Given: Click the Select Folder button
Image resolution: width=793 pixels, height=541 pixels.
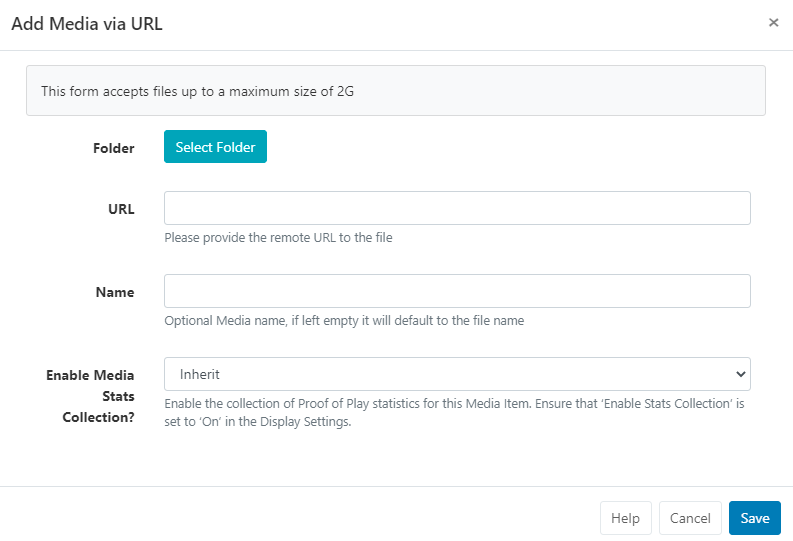Looking at the screenshot, I should click(x=215, y=147).
